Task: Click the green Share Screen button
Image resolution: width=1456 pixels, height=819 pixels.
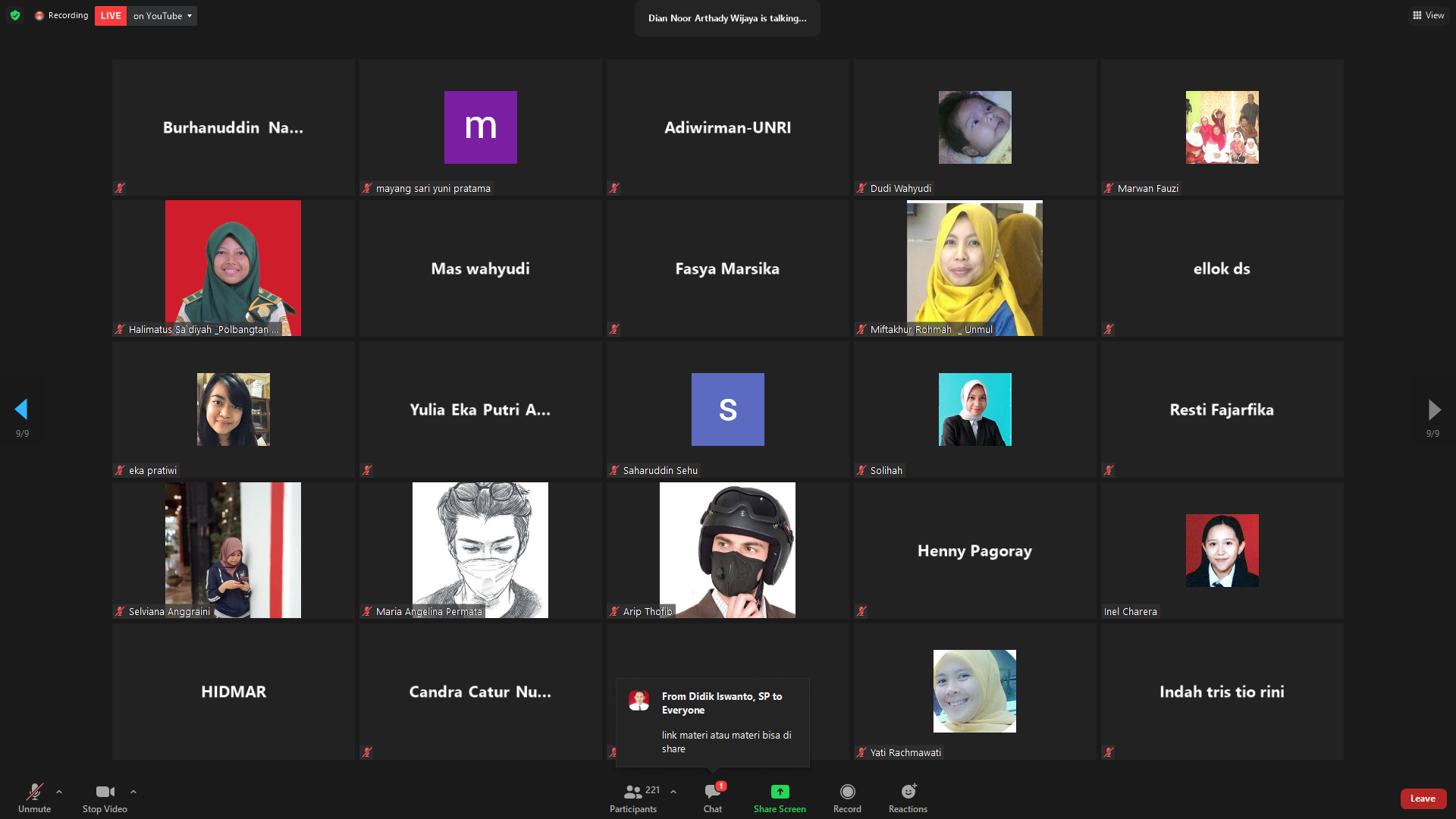Action: [x=780, y=798]
